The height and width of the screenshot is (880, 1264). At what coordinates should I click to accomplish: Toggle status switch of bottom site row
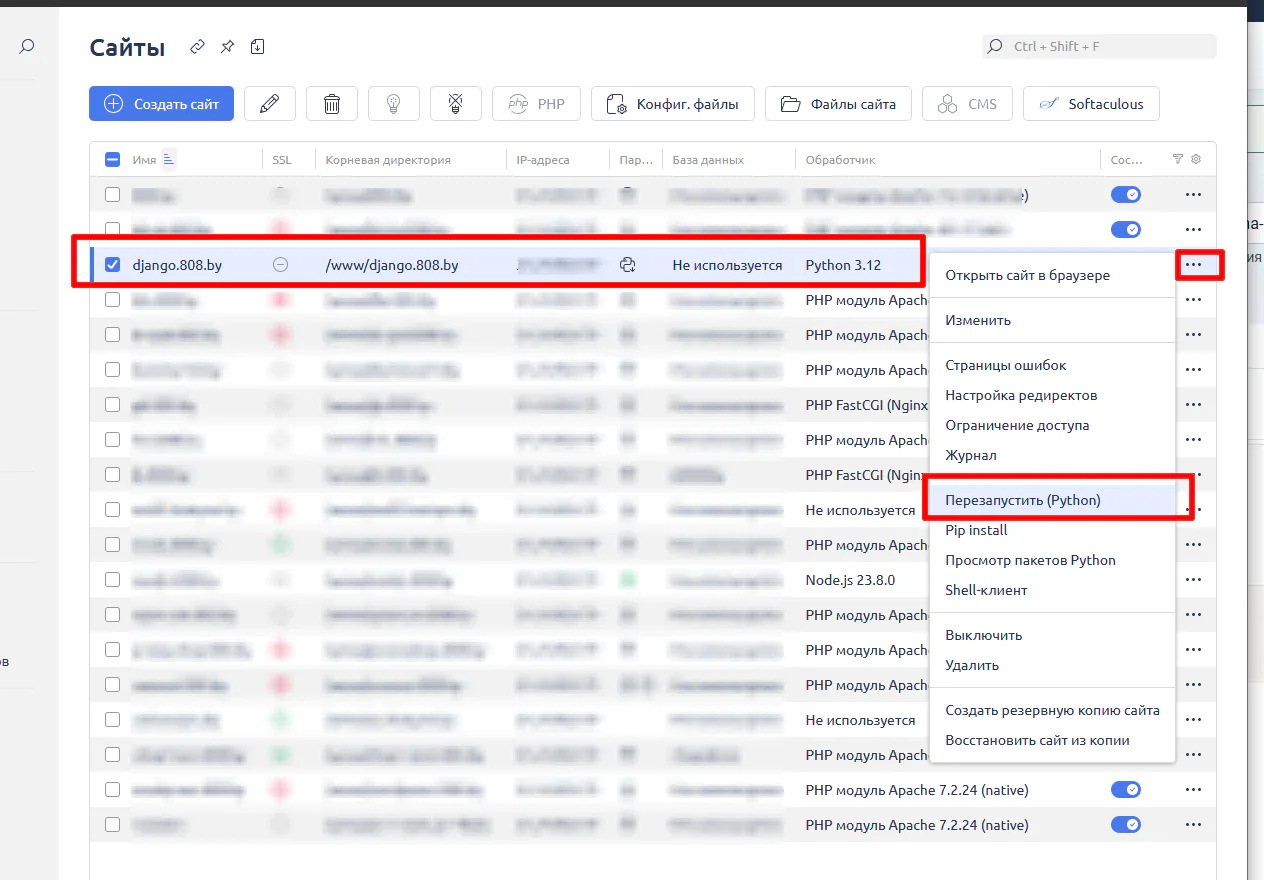point(1126,825)
